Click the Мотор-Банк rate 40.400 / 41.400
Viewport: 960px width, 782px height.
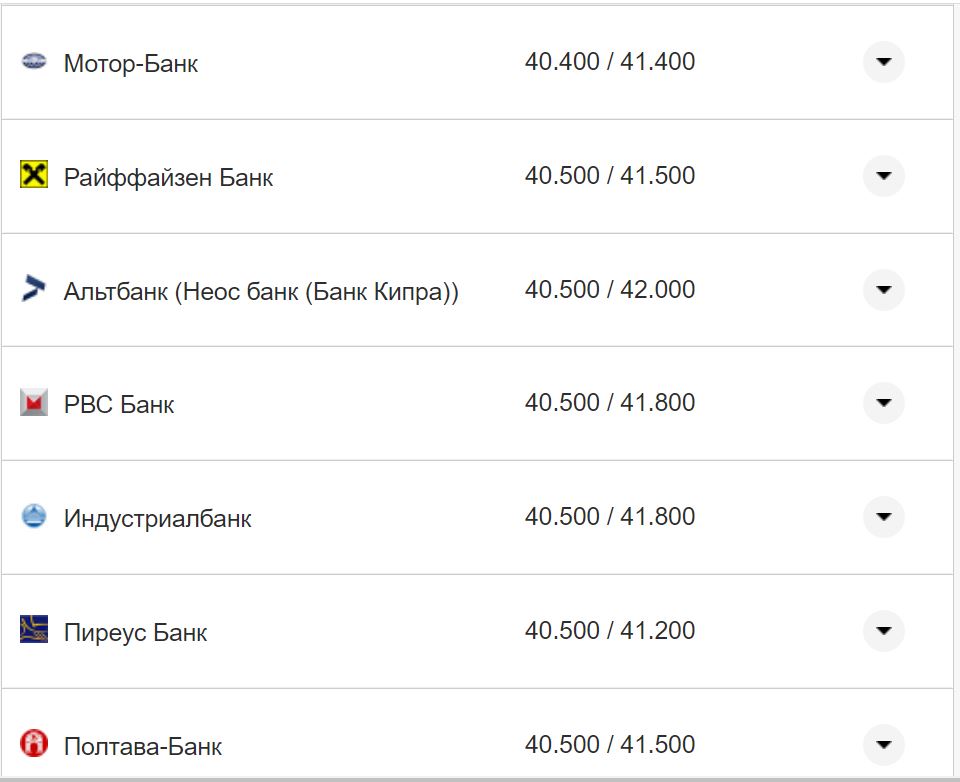(x=609, y=62)
